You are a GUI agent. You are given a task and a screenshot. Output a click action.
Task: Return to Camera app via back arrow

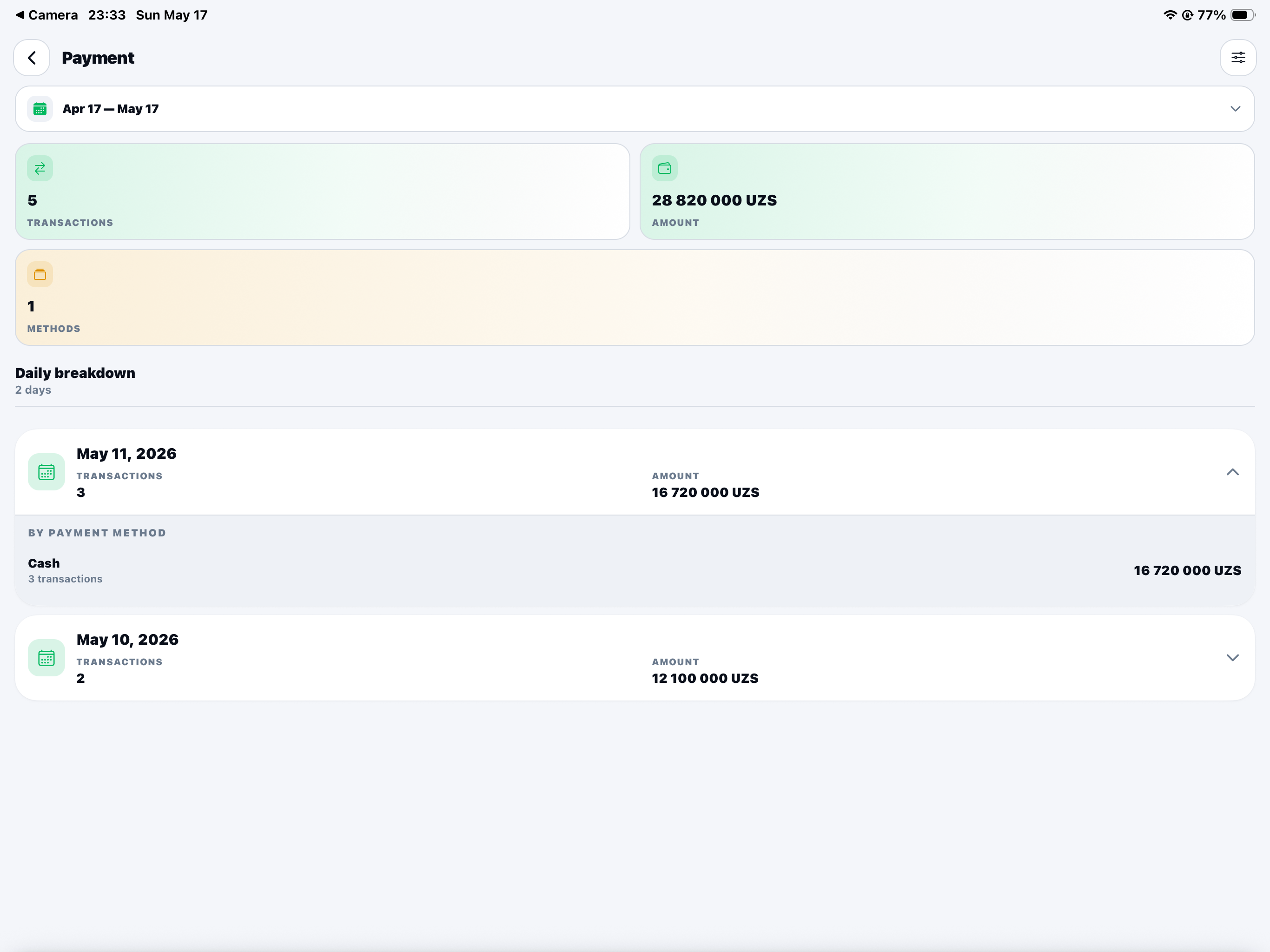tap(46, 15)
